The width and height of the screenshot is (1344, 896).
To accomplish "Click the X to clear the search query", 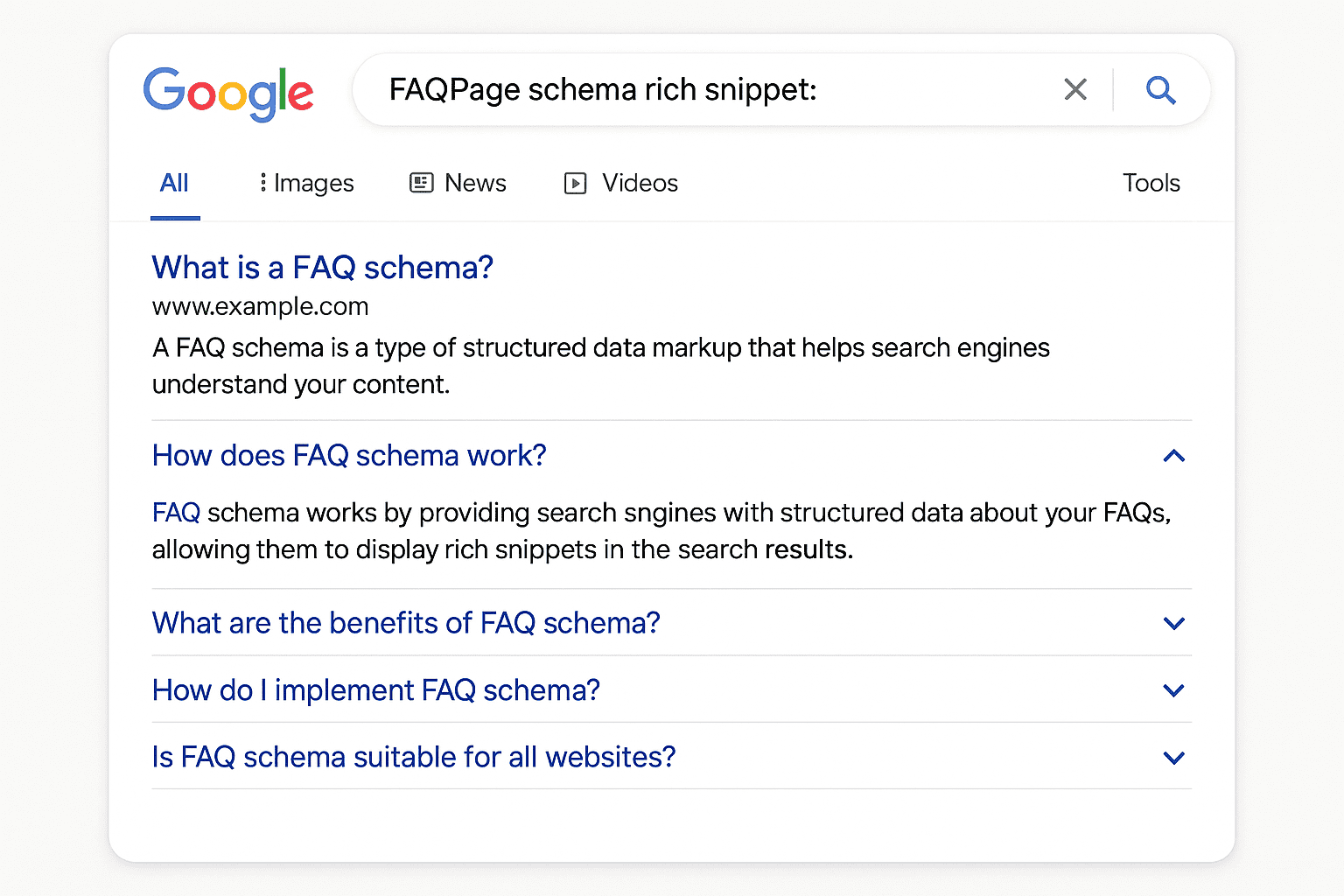I will click(x=1075, y=89).
